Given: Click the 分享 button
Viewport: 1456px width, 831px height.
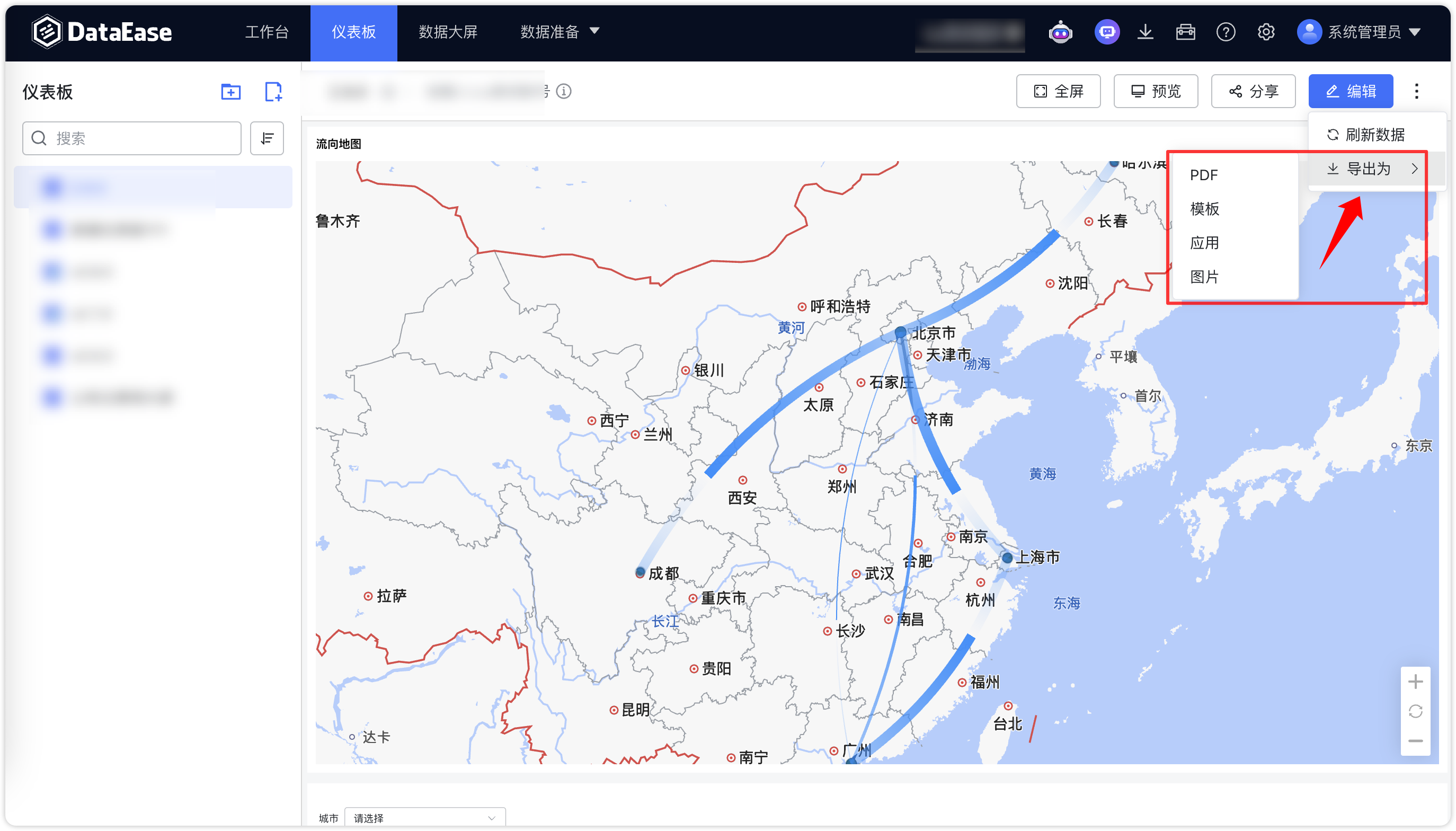Looking at the screenshot, I should tap(1253, 91).
